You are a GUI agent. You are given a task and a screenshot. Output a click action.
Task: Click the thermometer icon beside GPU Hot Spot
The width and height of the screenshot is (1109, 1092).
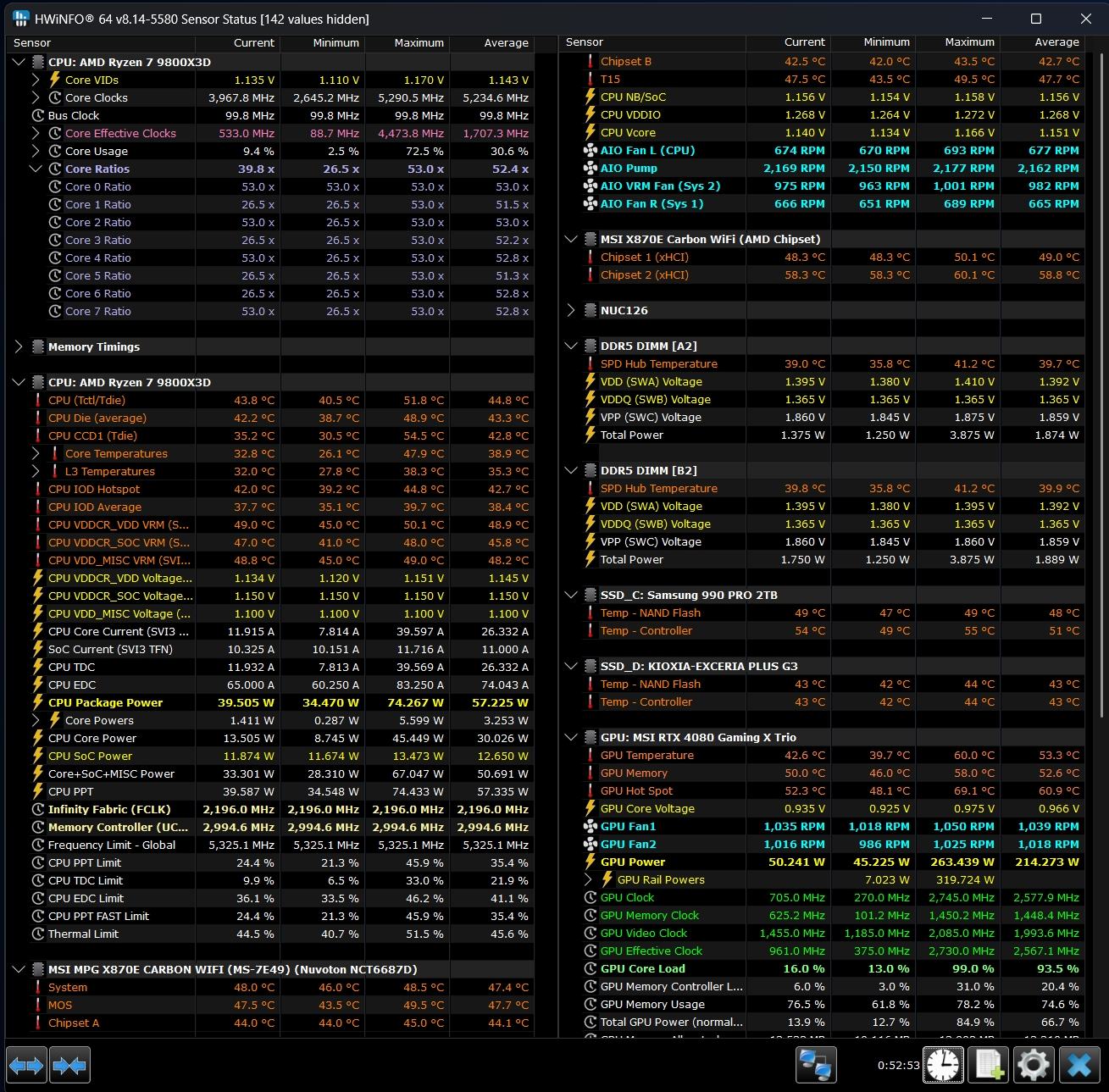tap(591, 790)
